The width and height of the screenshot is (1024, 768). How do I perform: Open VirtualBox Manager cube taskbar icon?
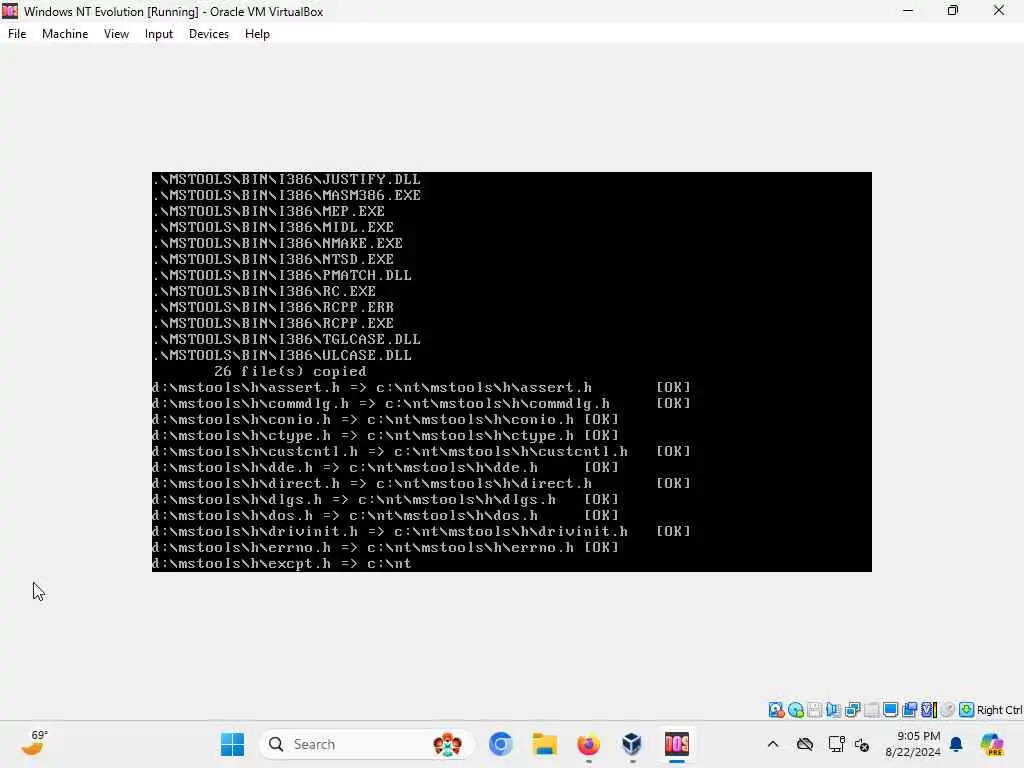632,744
